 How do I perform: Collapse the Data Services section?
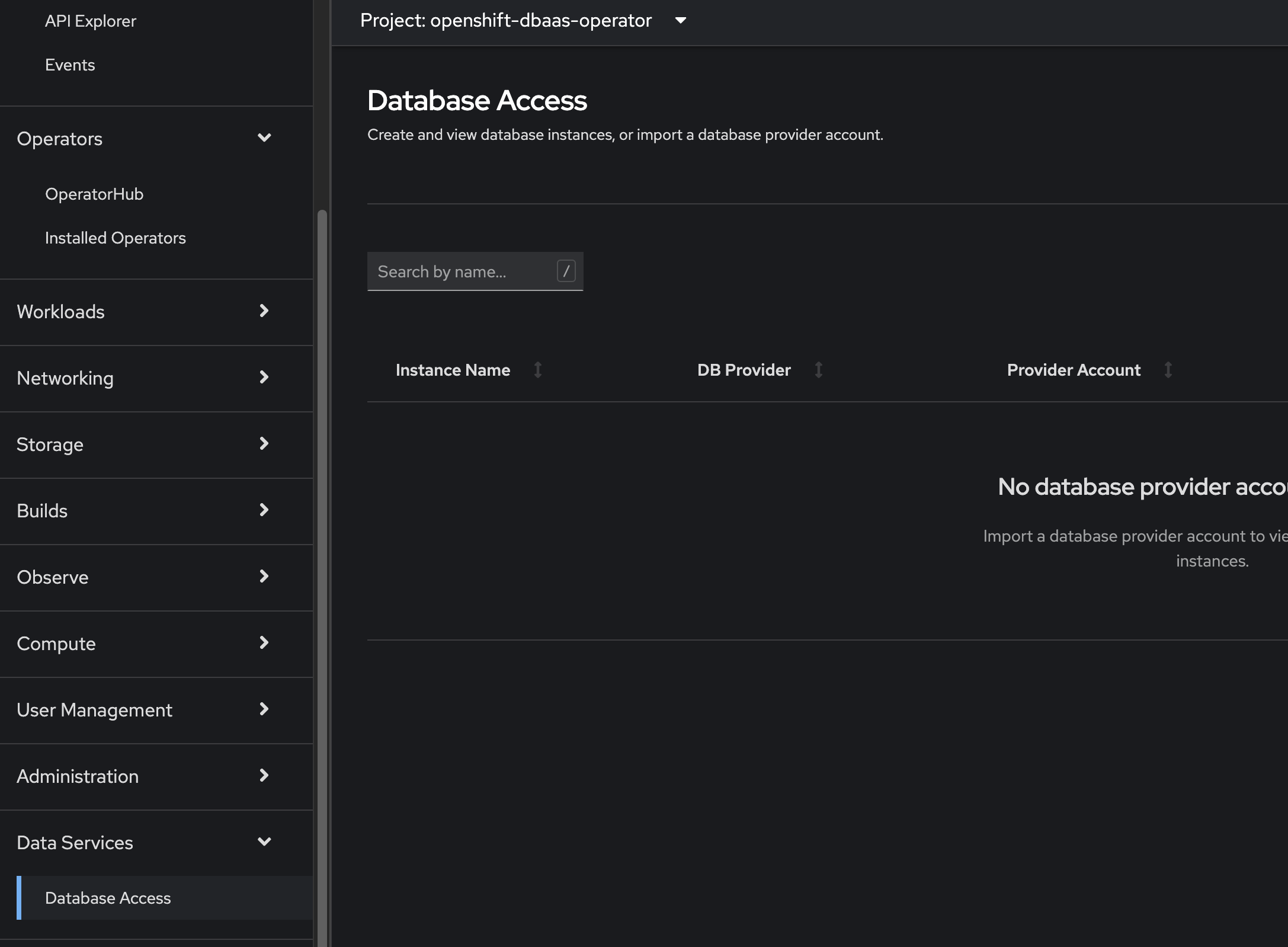(142, 843)
